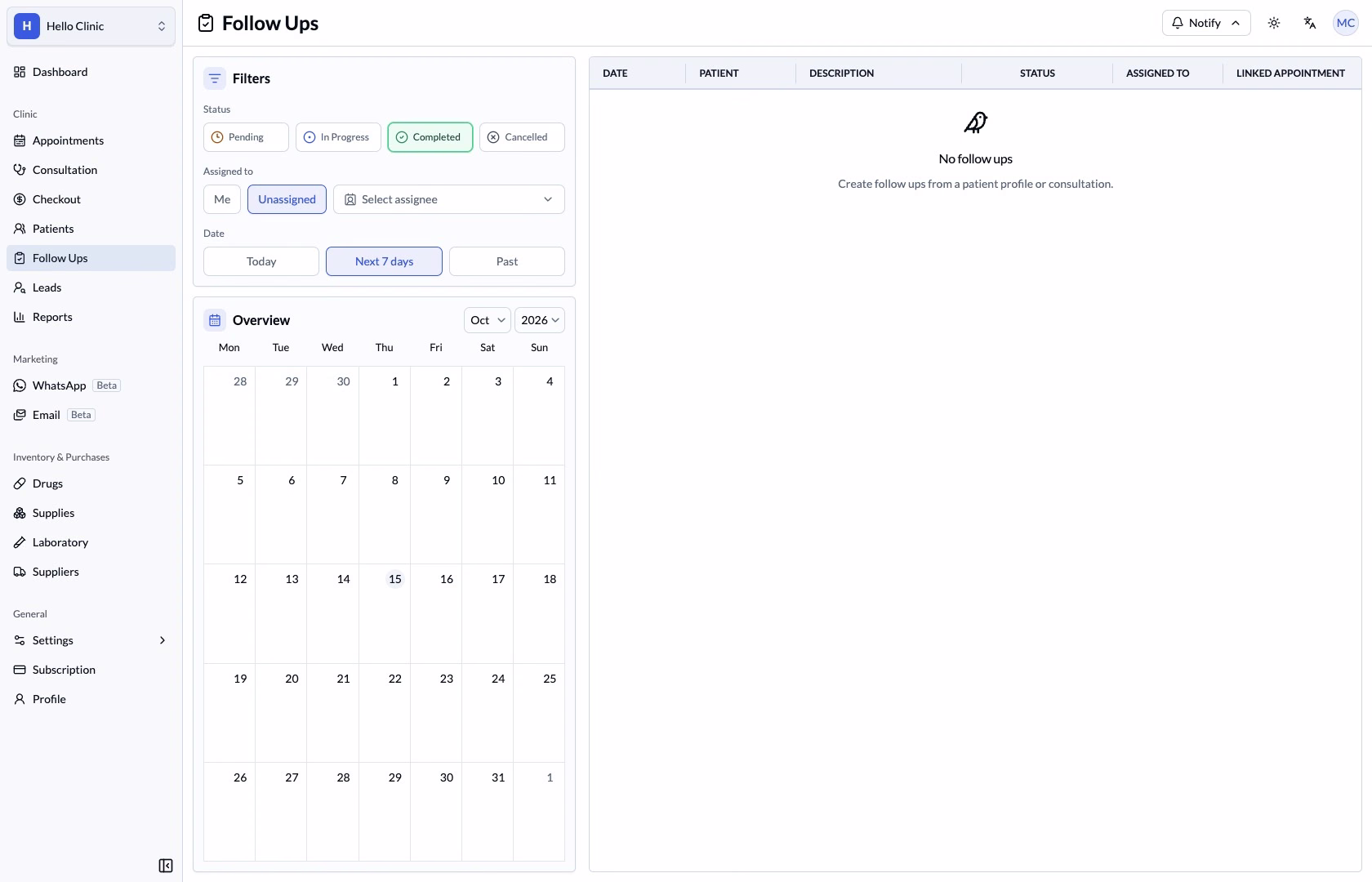Open the language translation icon
The width and height of the screenshot is (1372, 882).
pos(1310,23)
